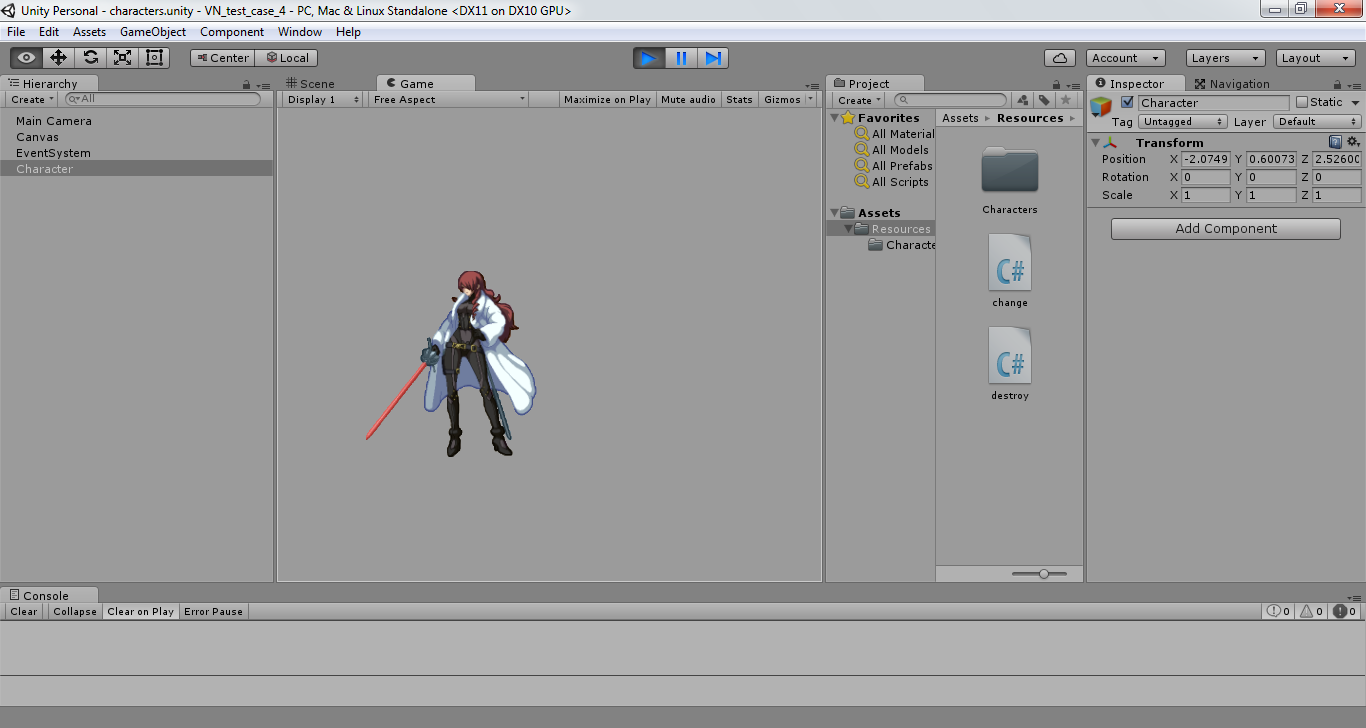Click the Console Clear button

[x=24, y=611]
